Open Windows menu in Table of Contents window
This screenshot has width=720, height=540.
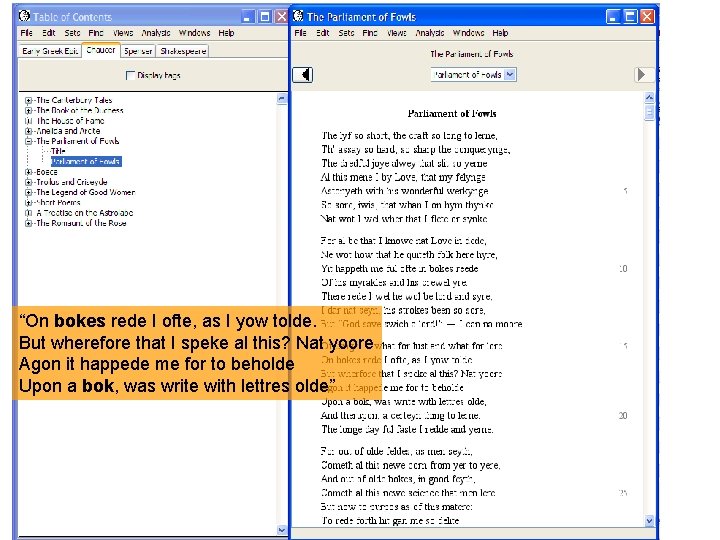[194, 33]
